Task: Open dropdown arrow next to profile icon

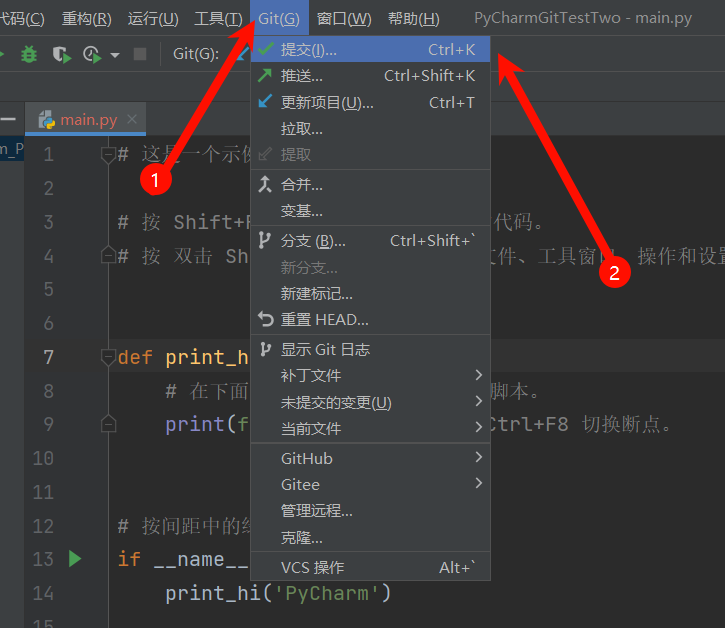Action: click(115, 55)
